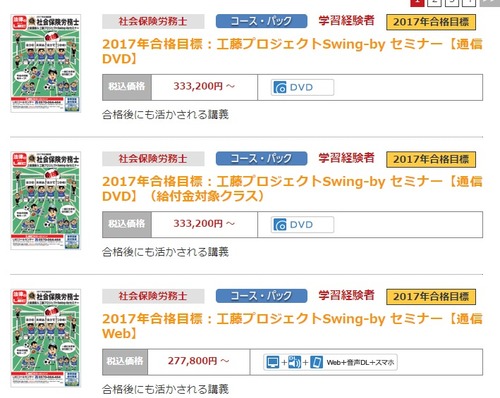The image size is (500, 398).
Task: Open first Swing-by セミナー【通信DVD】 title link
Action: click(292, 51)
